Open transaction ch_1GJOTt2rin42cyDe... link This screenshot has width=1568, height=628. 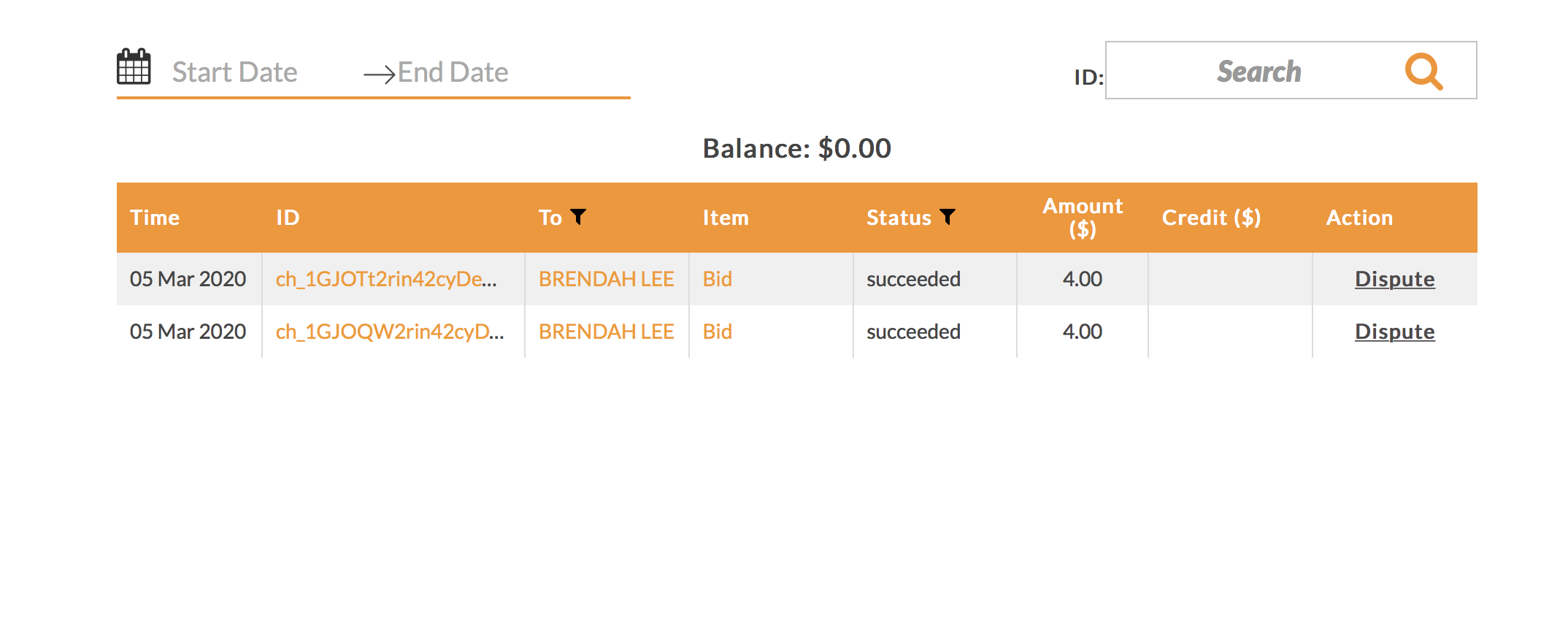click(x=386, y=279)
